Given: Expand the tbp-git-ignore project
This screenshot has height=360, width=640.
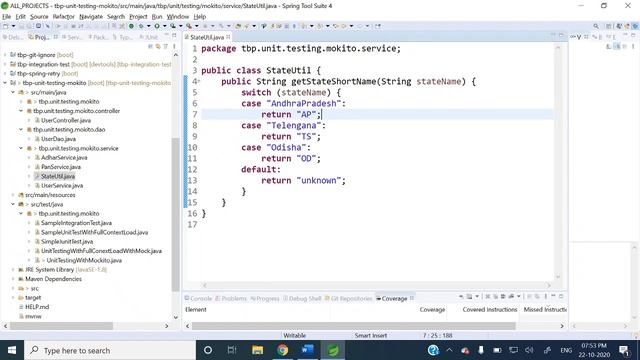Looking at the screenshot, I should click(5, 55).
